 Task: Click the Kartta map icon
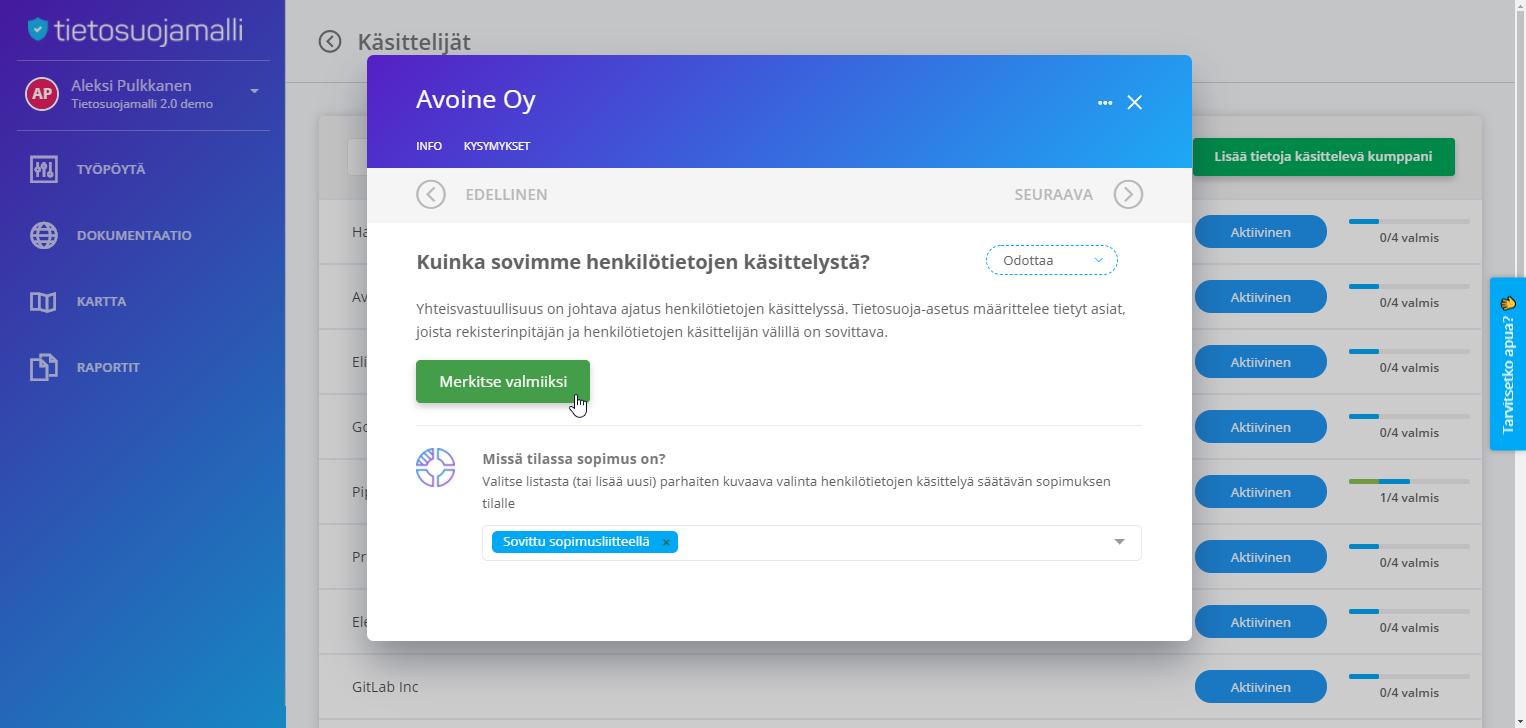click(43, 301)
